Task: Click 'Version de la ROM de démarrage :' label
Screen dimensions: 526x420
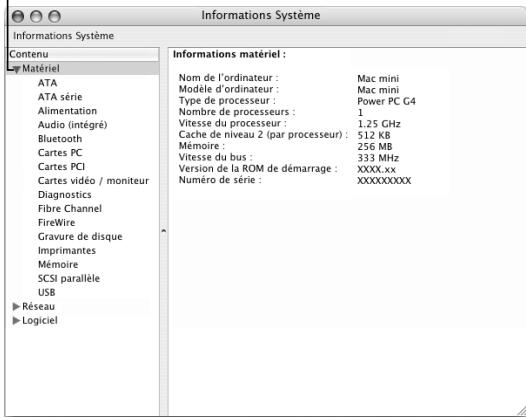Action: (x=258, y=169)
